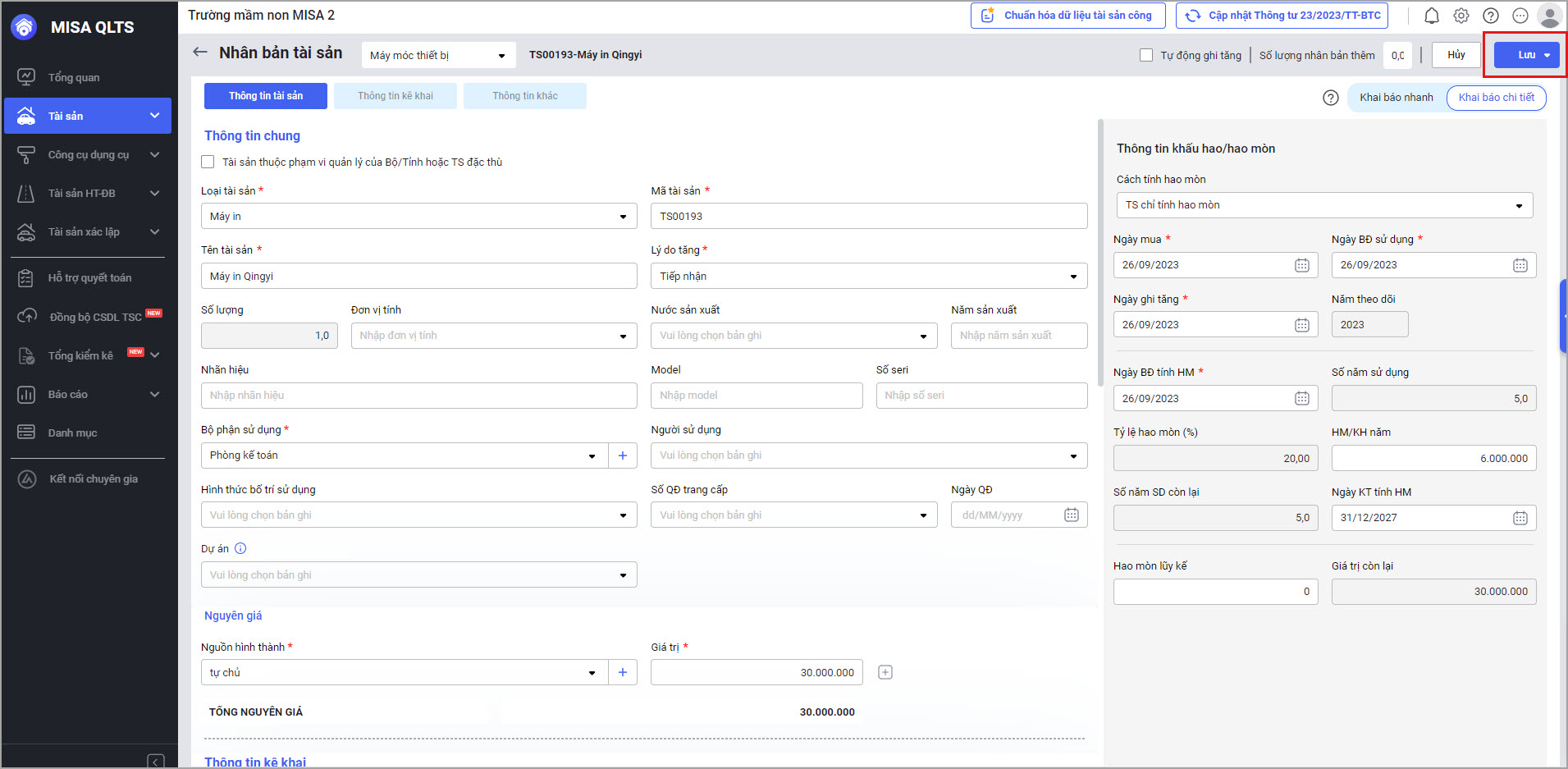Image resolution: width=1568 pixels, height=769 pixels.
Task: Enable Tự động ghi tăng checkbox
Action: pos(1146,55)
